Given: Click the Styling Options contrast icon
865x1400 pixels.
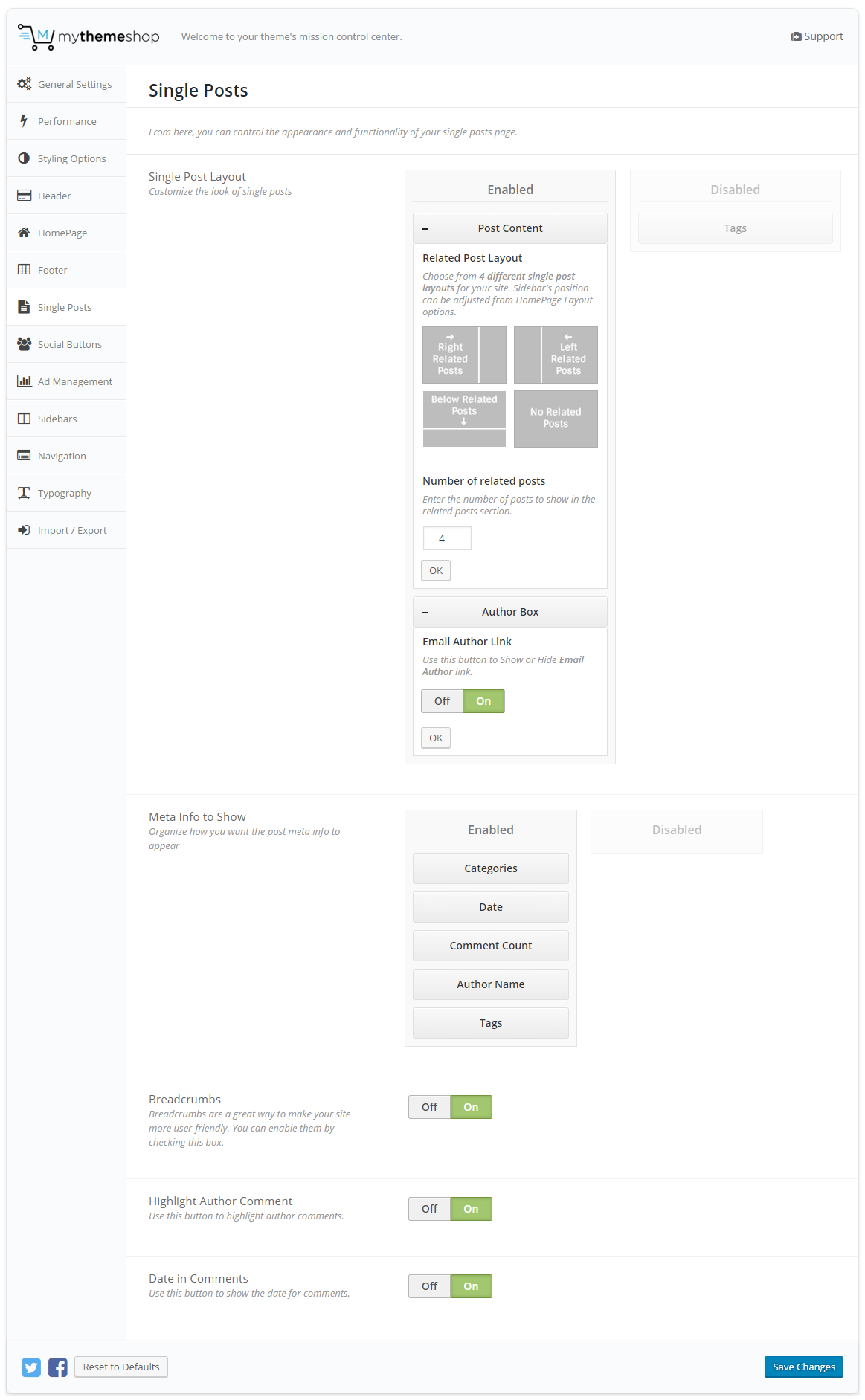Looking at the screenshot, I should tap(24, 158).
